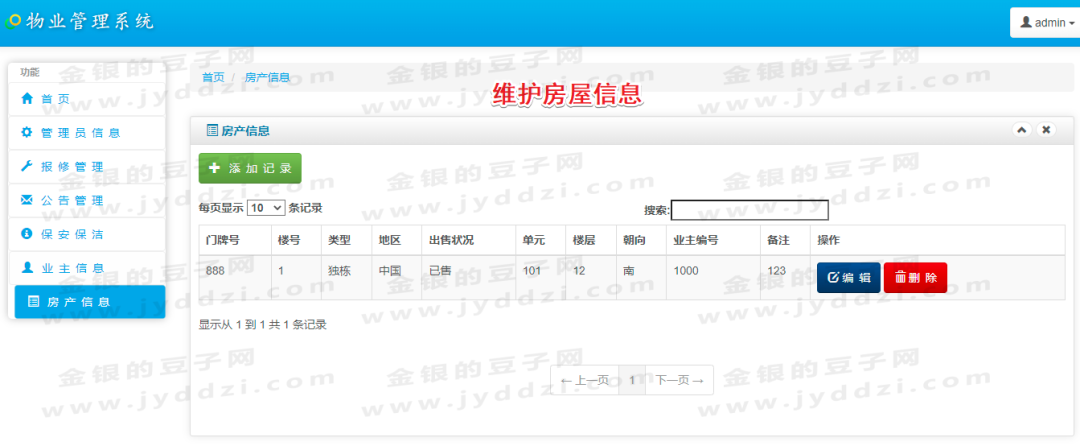Click the 中国 region cell
The image size is (1080, 446).
397,277
